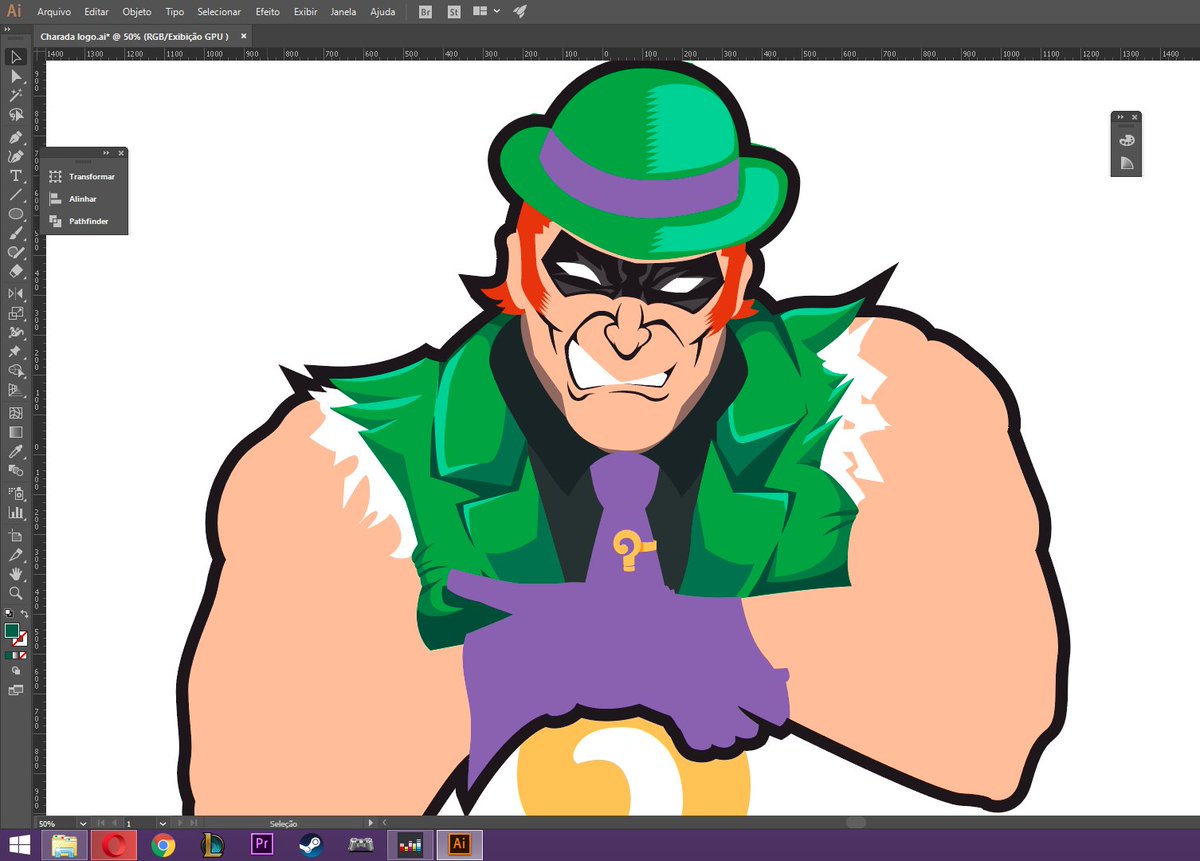Select the Shape Builder tool

point(16,371)
